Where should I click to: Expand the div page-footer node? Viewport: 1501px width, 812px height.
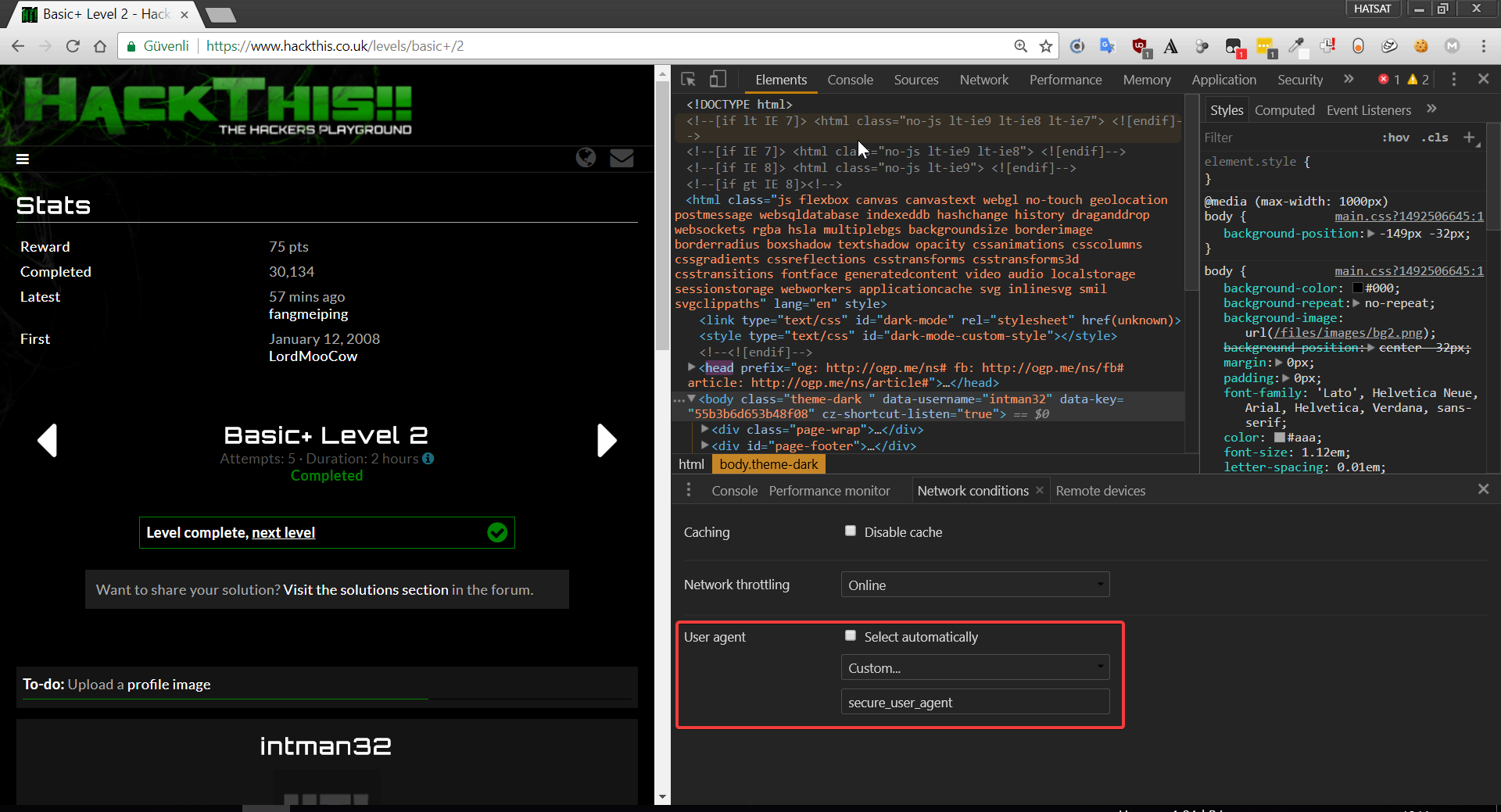[704, 445]
